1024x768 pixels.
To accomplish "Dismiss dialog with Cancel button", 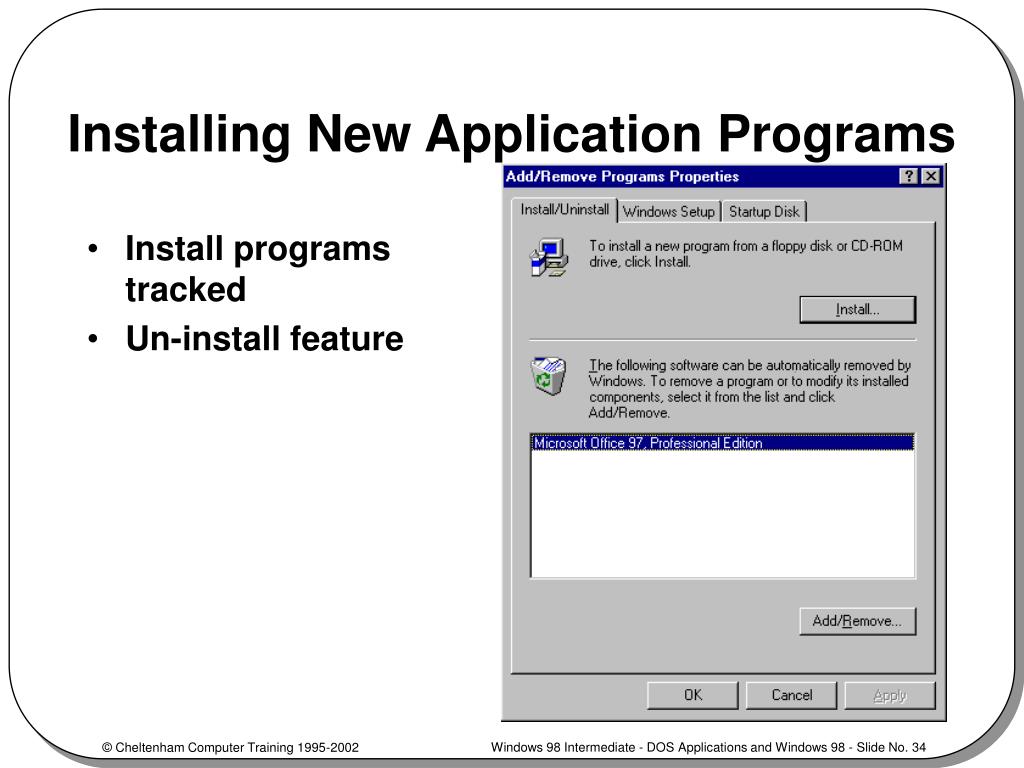I will [792, 695].
